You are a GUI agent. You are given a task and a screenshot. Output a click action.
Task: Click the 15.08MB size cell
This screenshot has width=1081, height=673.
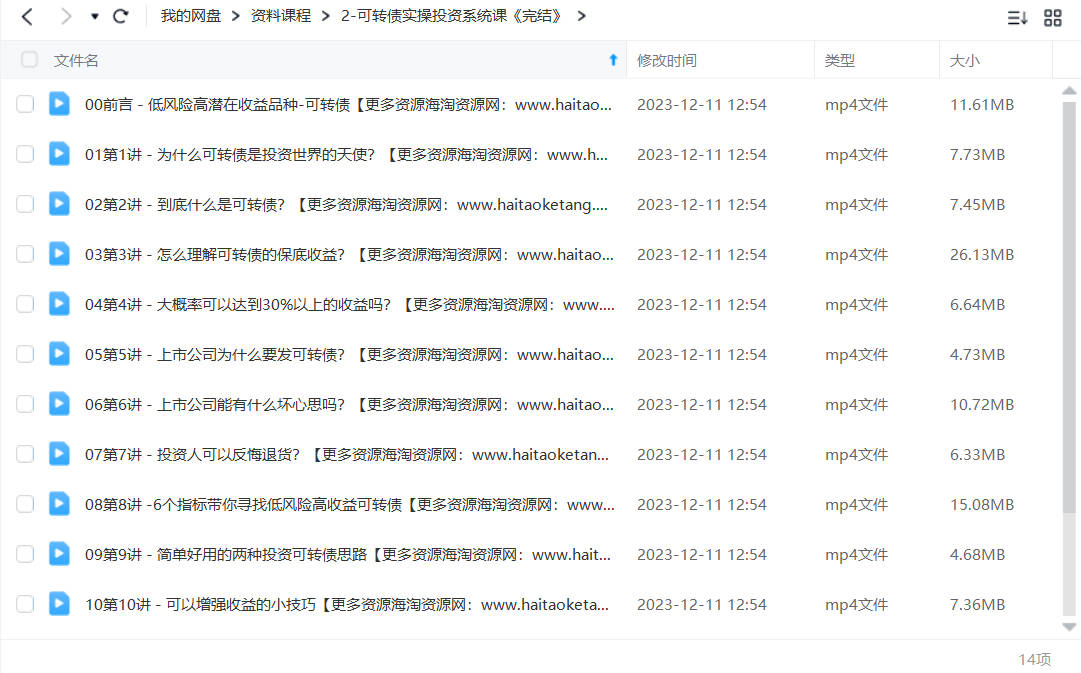coord(982,505)
